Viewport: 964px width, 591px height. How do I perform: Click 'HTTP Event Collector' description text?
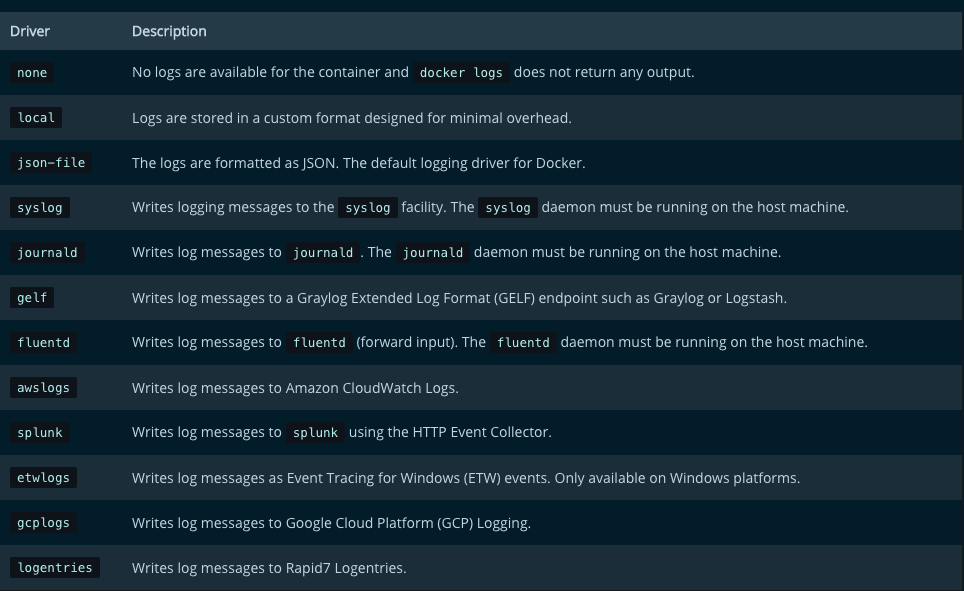[481, 432]
